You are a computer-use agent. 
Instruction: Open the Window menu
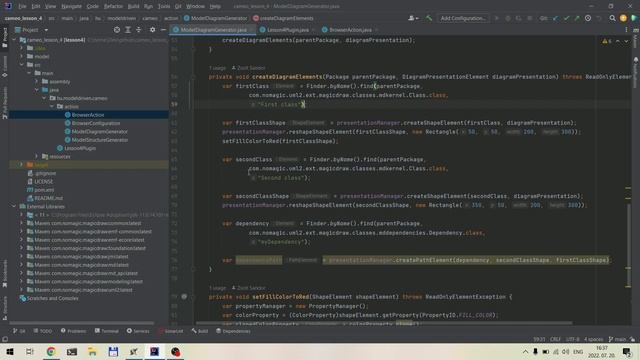pyautogui.click(x=195, y=7)
